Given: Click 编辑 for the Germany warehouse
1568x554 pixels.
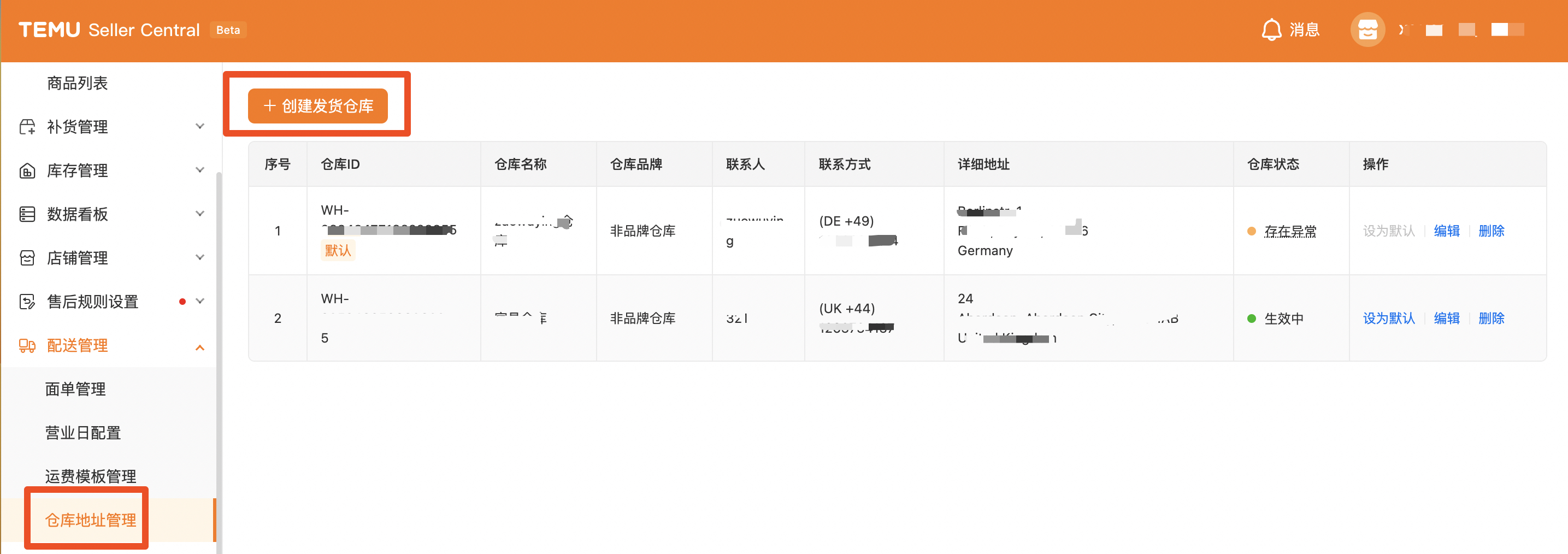Looking at the screenshot, I should point(1447,231).
